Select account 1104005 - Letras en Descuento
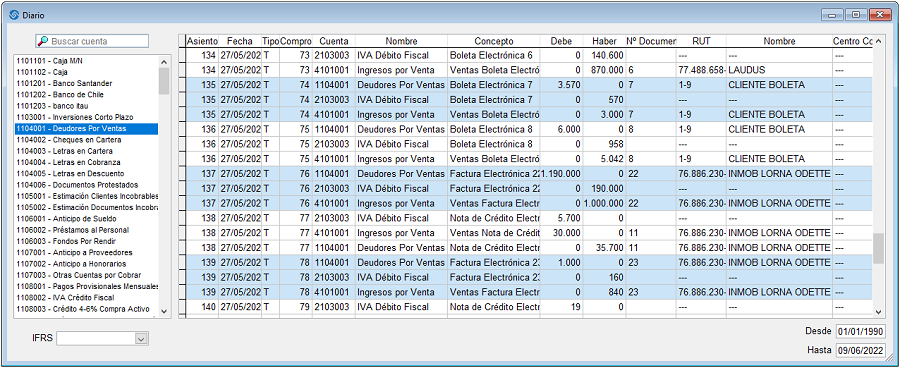The width and height of the screenshot is (900, 368). (86, 173)
